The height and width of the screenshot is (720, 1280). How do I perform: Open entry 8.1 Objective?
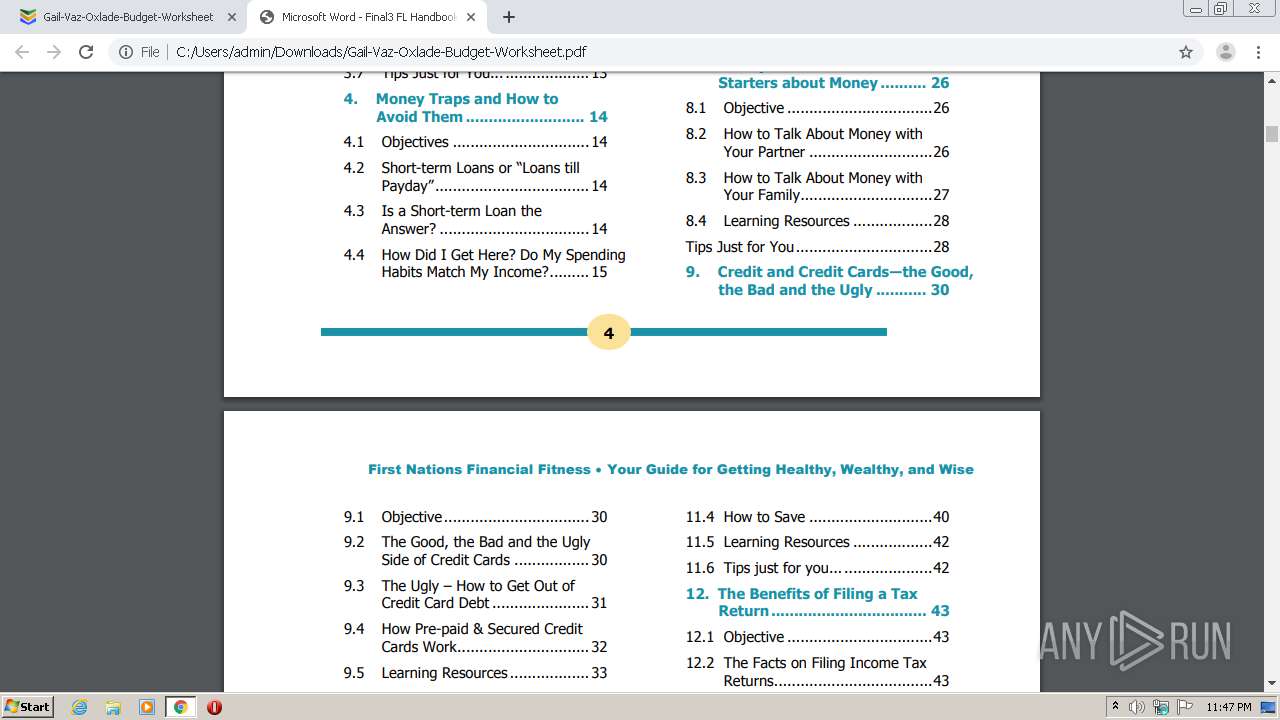817,108
